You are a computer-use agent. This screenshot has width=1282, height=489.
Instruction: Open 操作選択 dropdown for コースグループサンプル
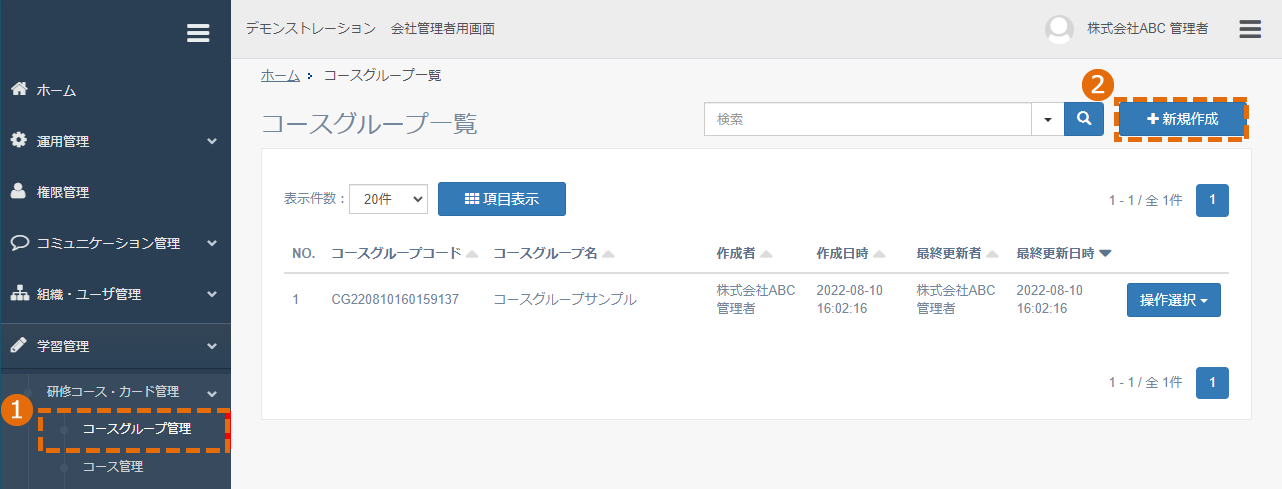[x=1174, y=300]
